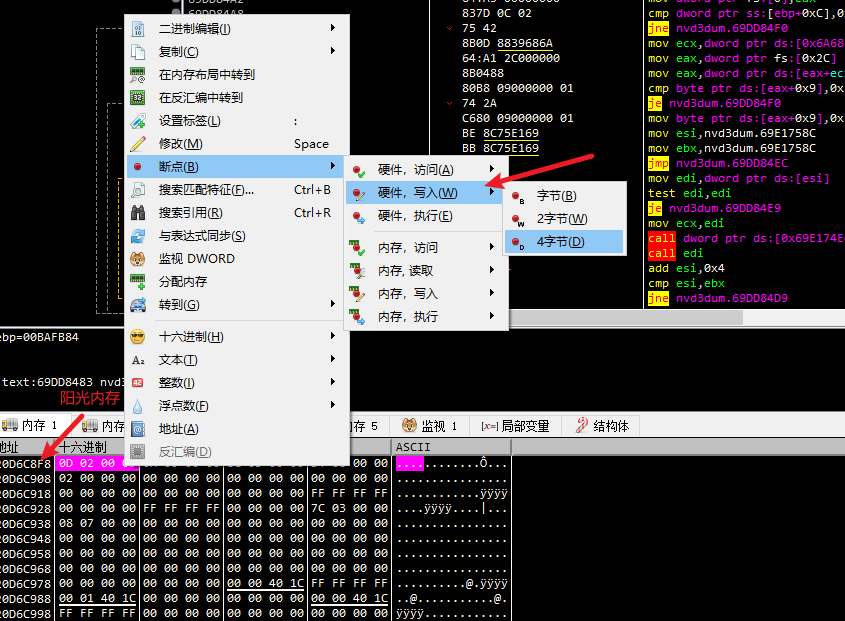This screenshot has width=845, height=621.
Task: Click the 监视 DWORD watch icon
Action: [x=138, y=259]
